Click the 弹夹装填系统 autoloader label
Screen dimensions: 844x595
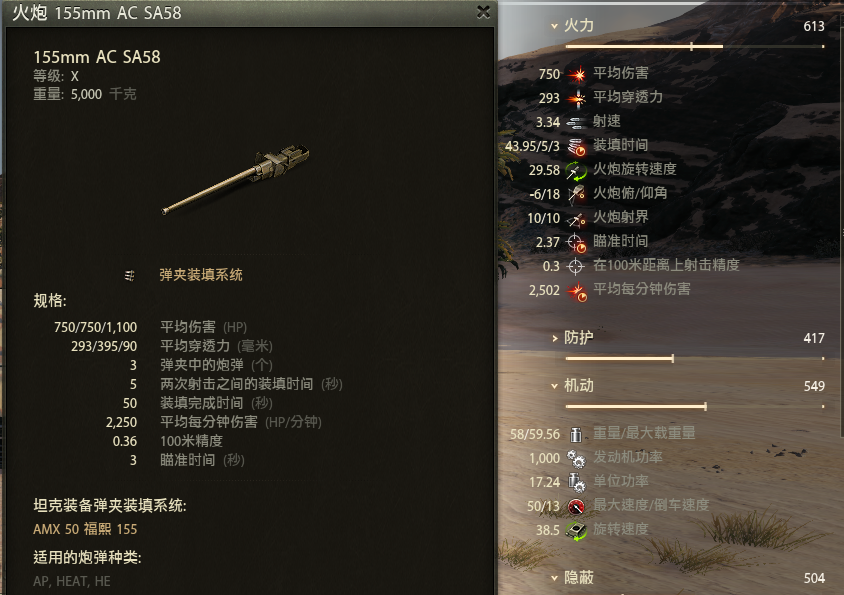coord(201,275)
